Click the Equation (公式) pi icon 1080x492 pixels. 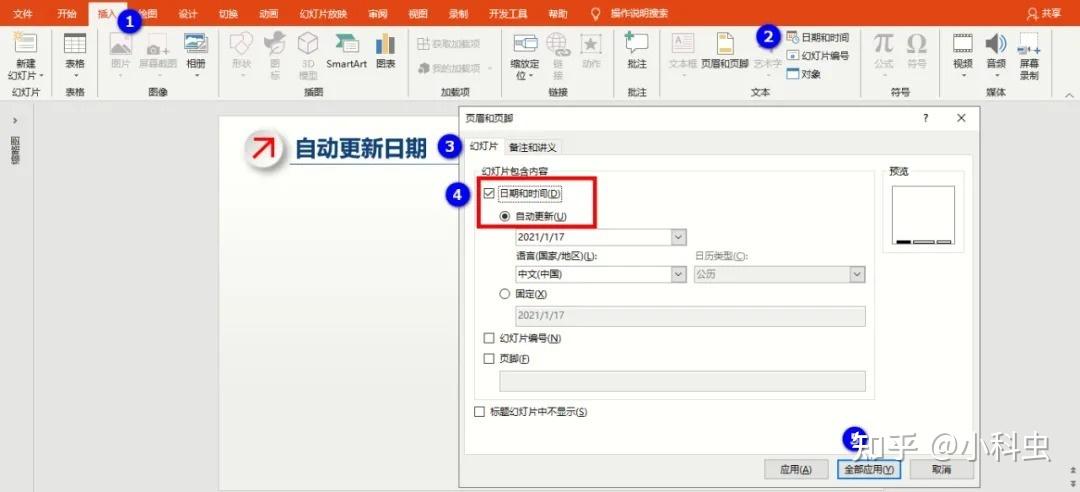(x=884, y=43)
